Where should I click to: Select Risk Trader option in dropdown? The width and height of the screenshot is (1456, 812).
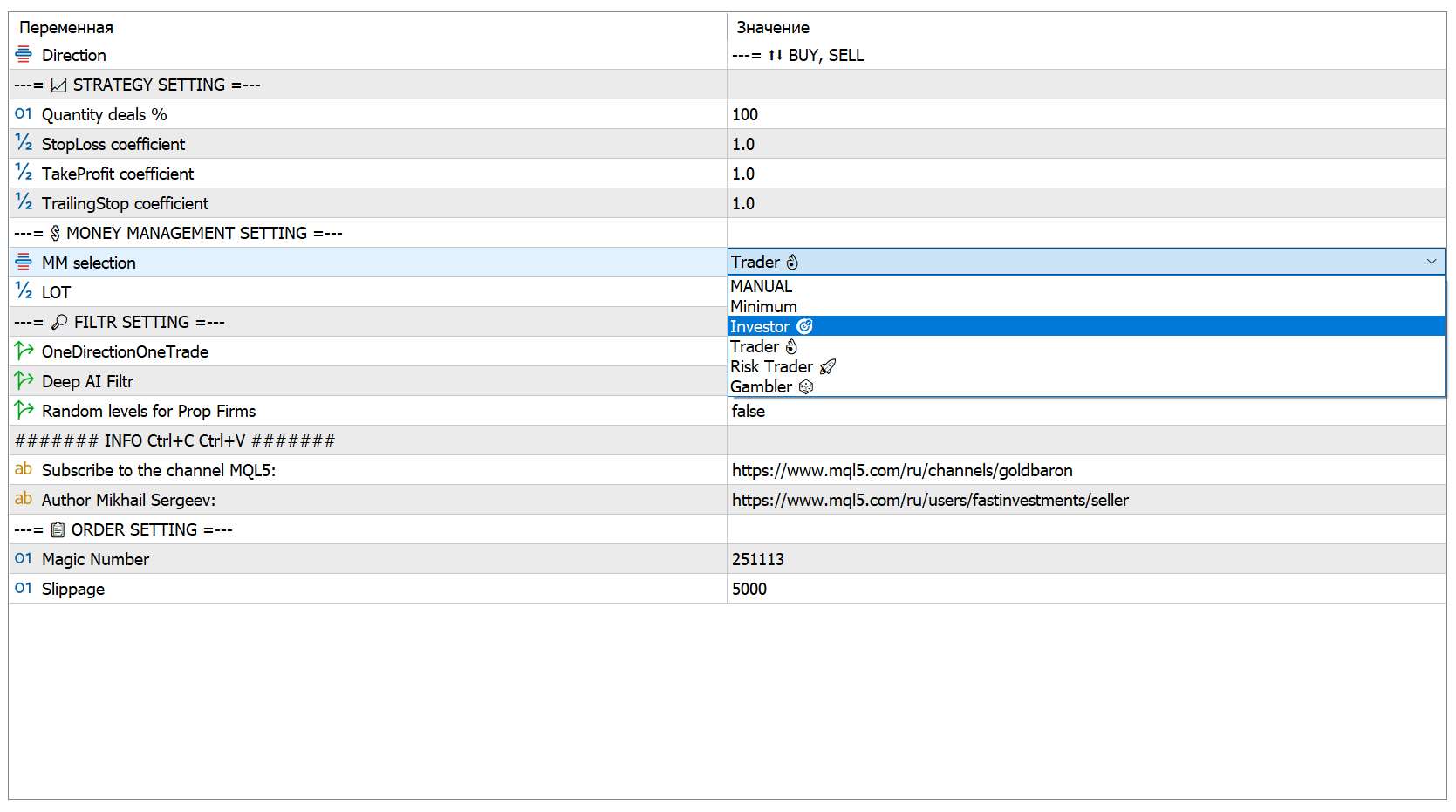[771, 366]
